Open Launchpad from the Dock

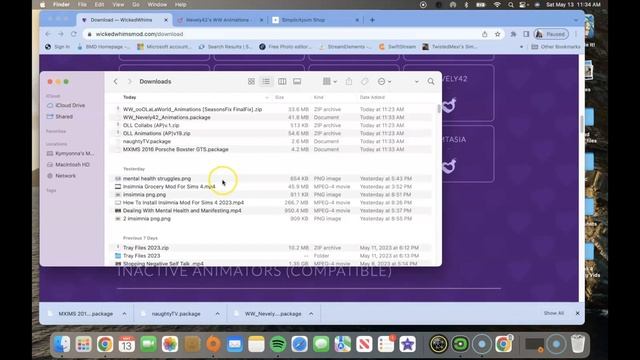pos(83,344)
